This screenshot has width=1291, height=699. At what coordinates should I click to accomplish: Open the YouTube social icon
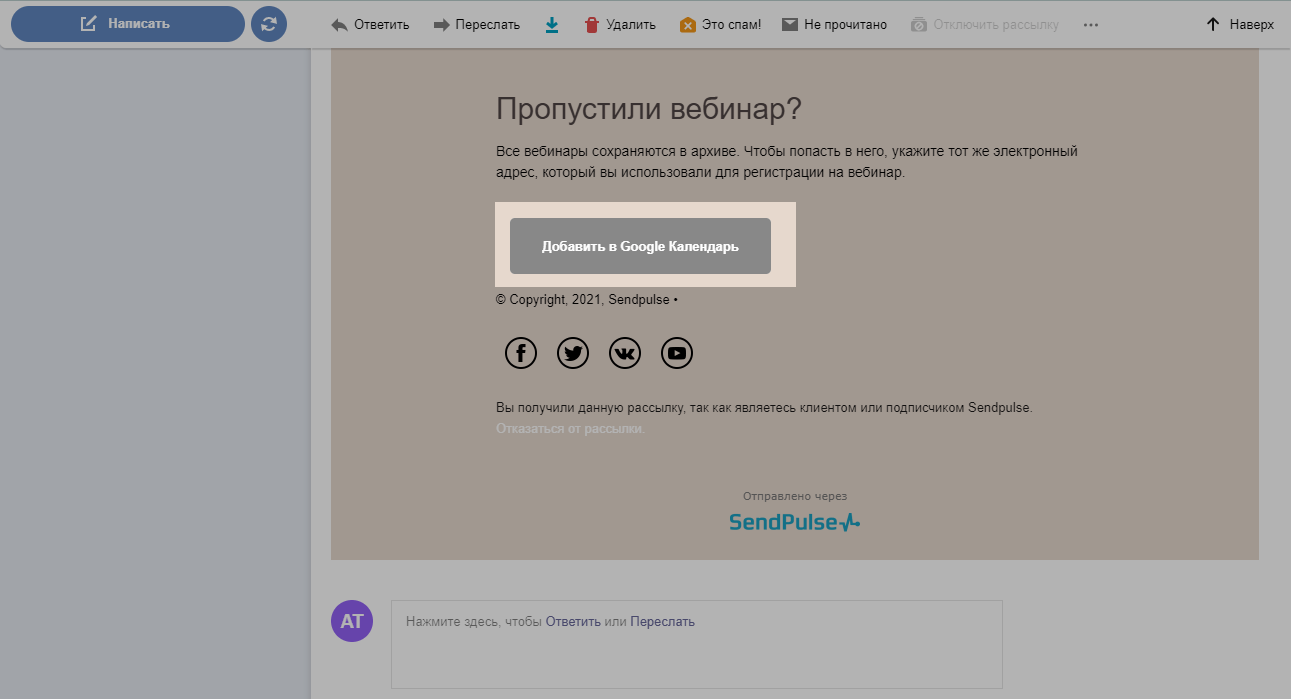tap(677, 353)
